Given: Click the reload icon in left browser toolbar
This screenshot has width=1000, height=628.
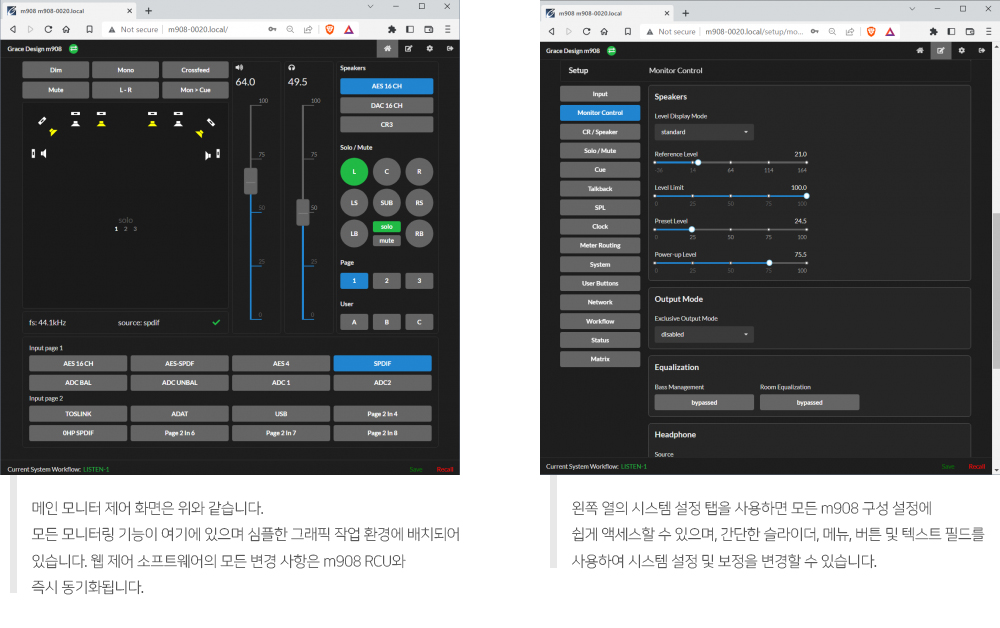Looking at the screenshot, I should pyautogui.click(x=48, y=29).
